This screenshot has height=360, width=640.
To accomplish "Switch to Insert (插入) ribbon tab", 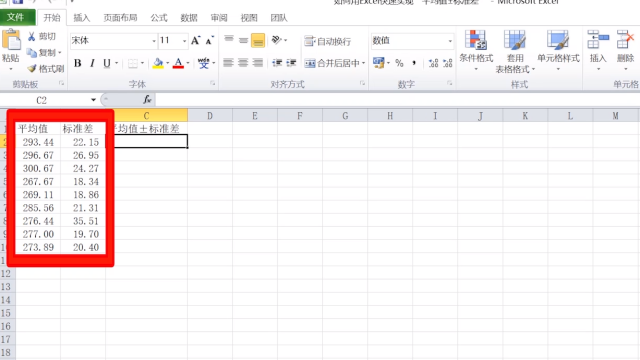I will pos(81,18).
